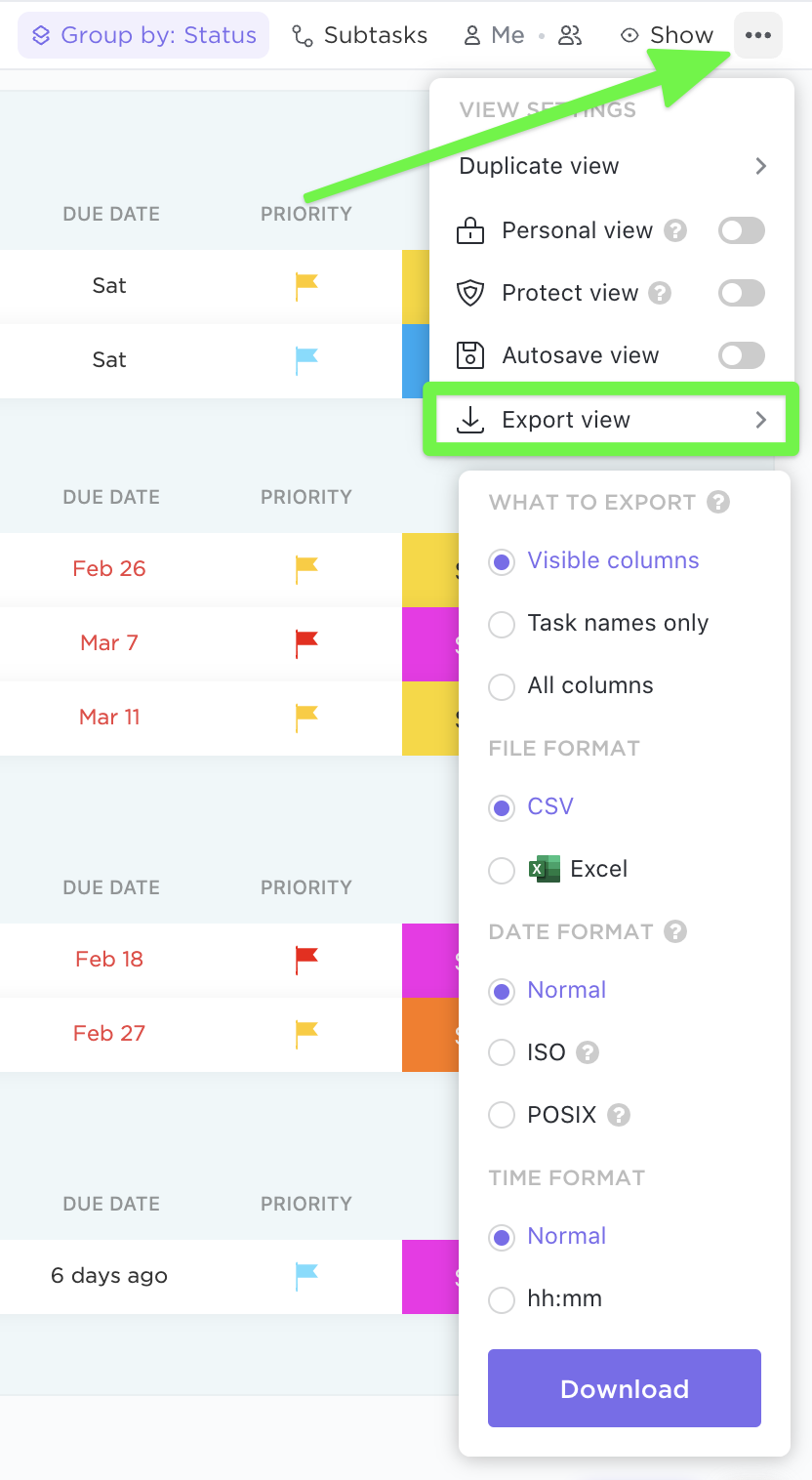Choose ISO date format
This screenshot has height=1480, width=812.
501,1052
